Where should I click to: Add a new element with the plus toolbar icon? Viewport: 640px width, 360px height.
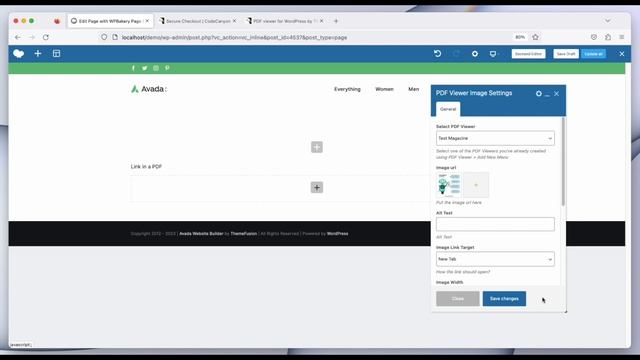38,53
